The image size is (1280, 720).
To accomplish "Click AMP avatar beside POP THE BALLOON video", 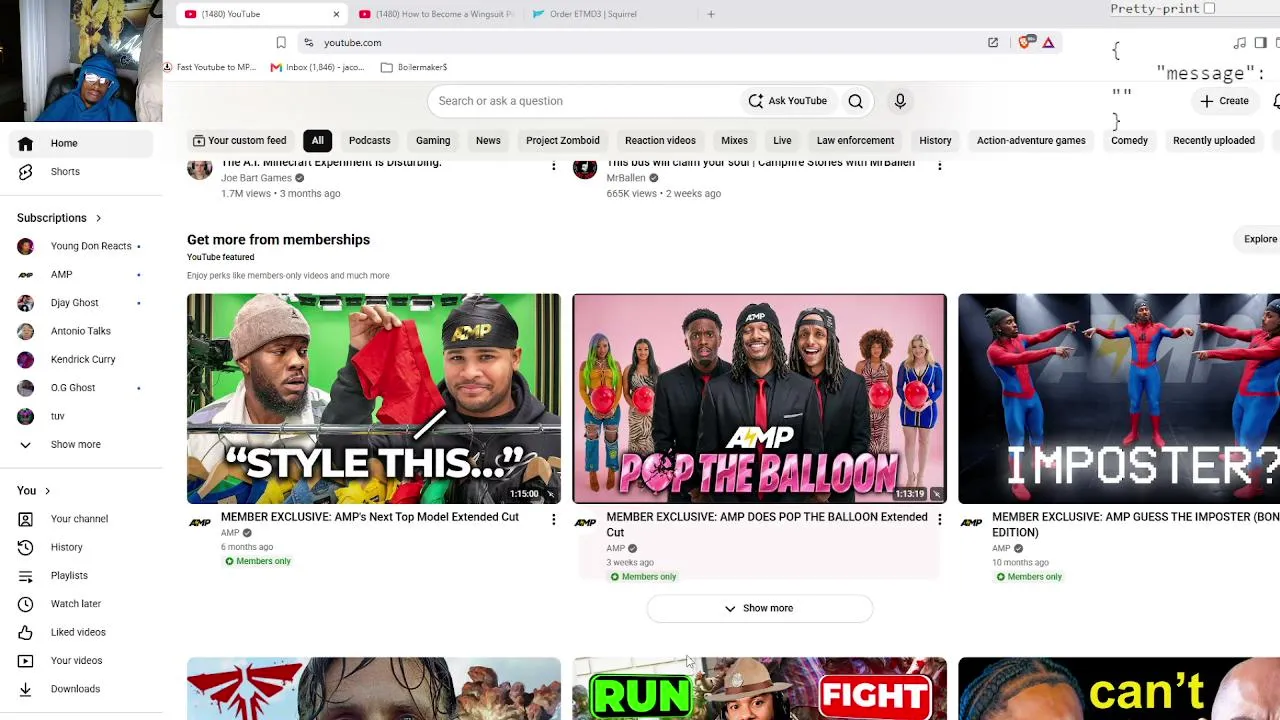I will pos(585,522).
